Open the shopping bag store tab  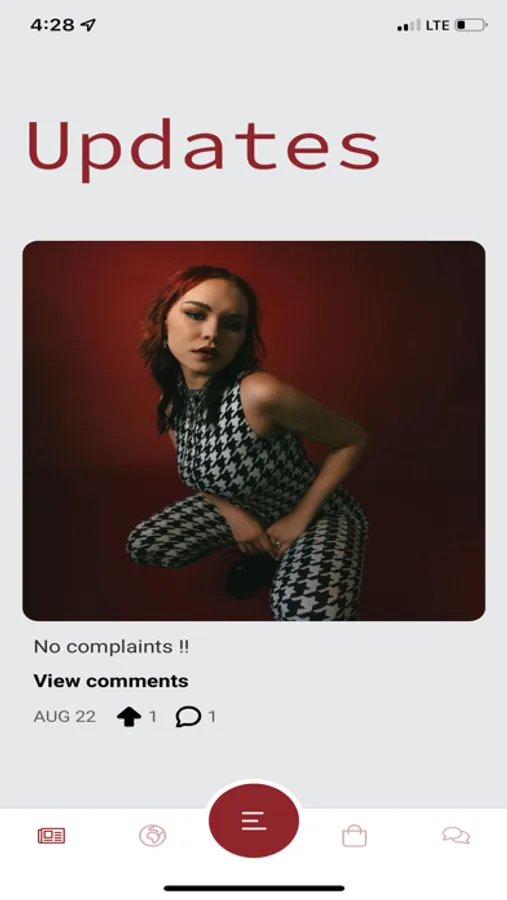354,835
